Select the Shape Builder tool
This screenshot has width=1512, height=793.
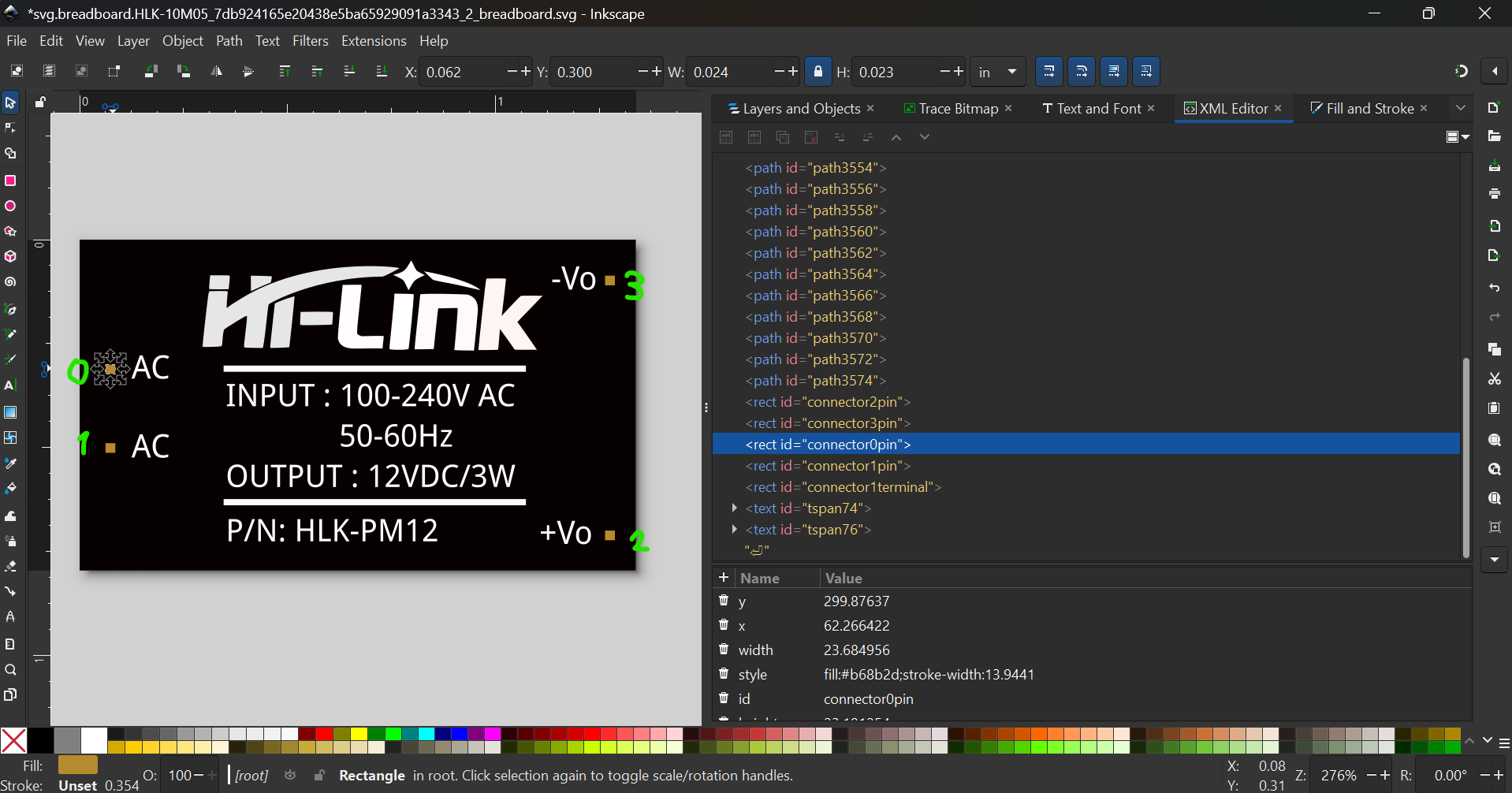pyautogui.click(x=10, y=154)
